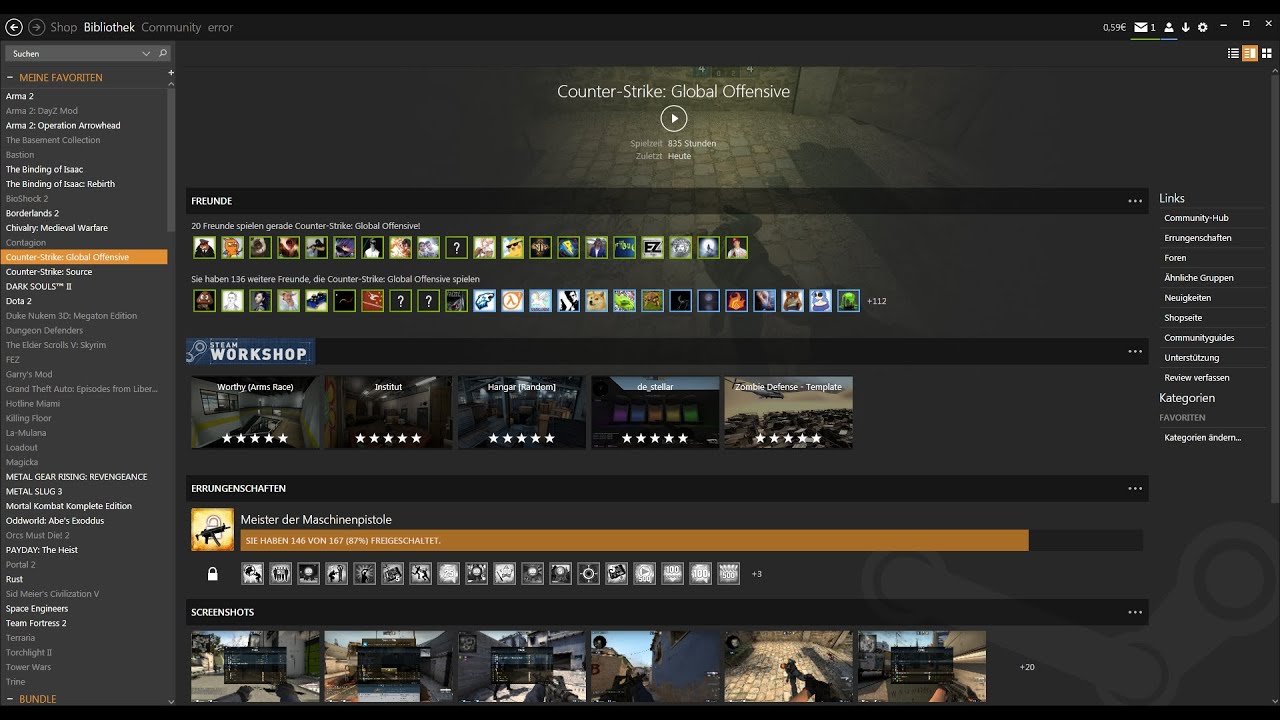Select Rust in the game list
1280x720 pixels.
(14, 579)
